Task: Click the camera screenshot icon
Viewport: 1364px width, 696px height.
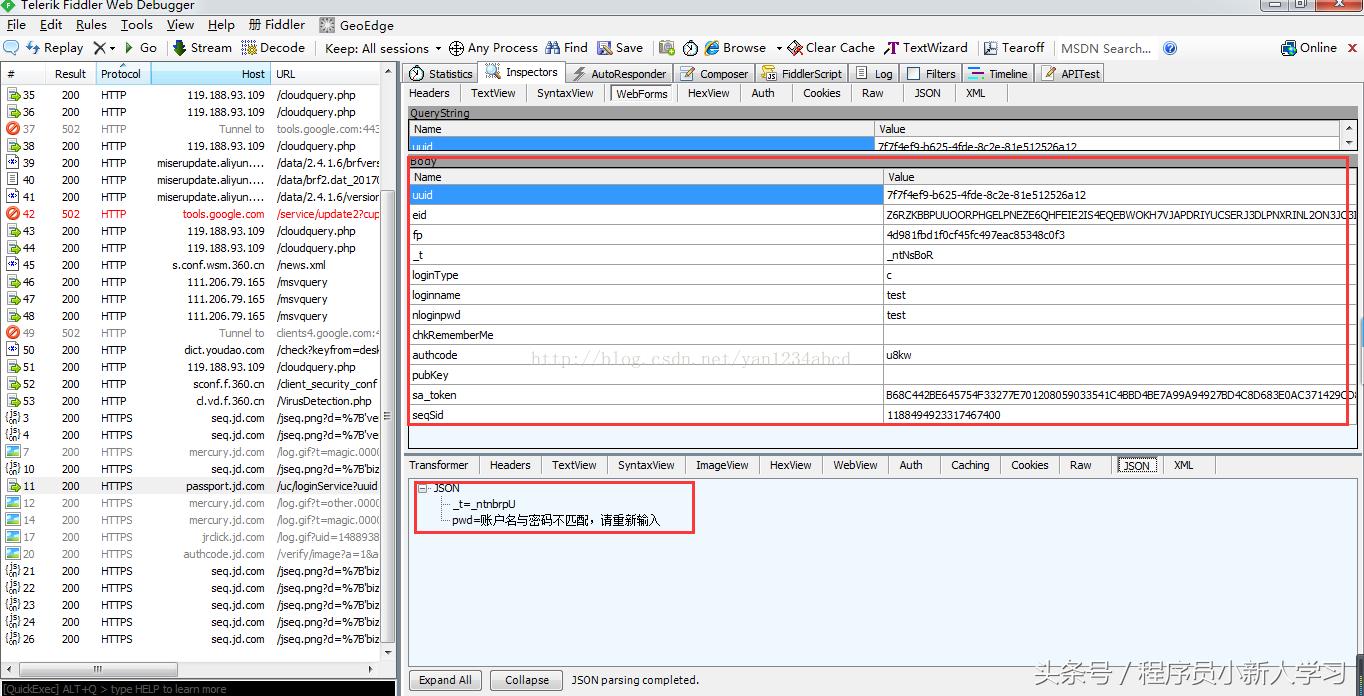Action: tap(666, 47)
